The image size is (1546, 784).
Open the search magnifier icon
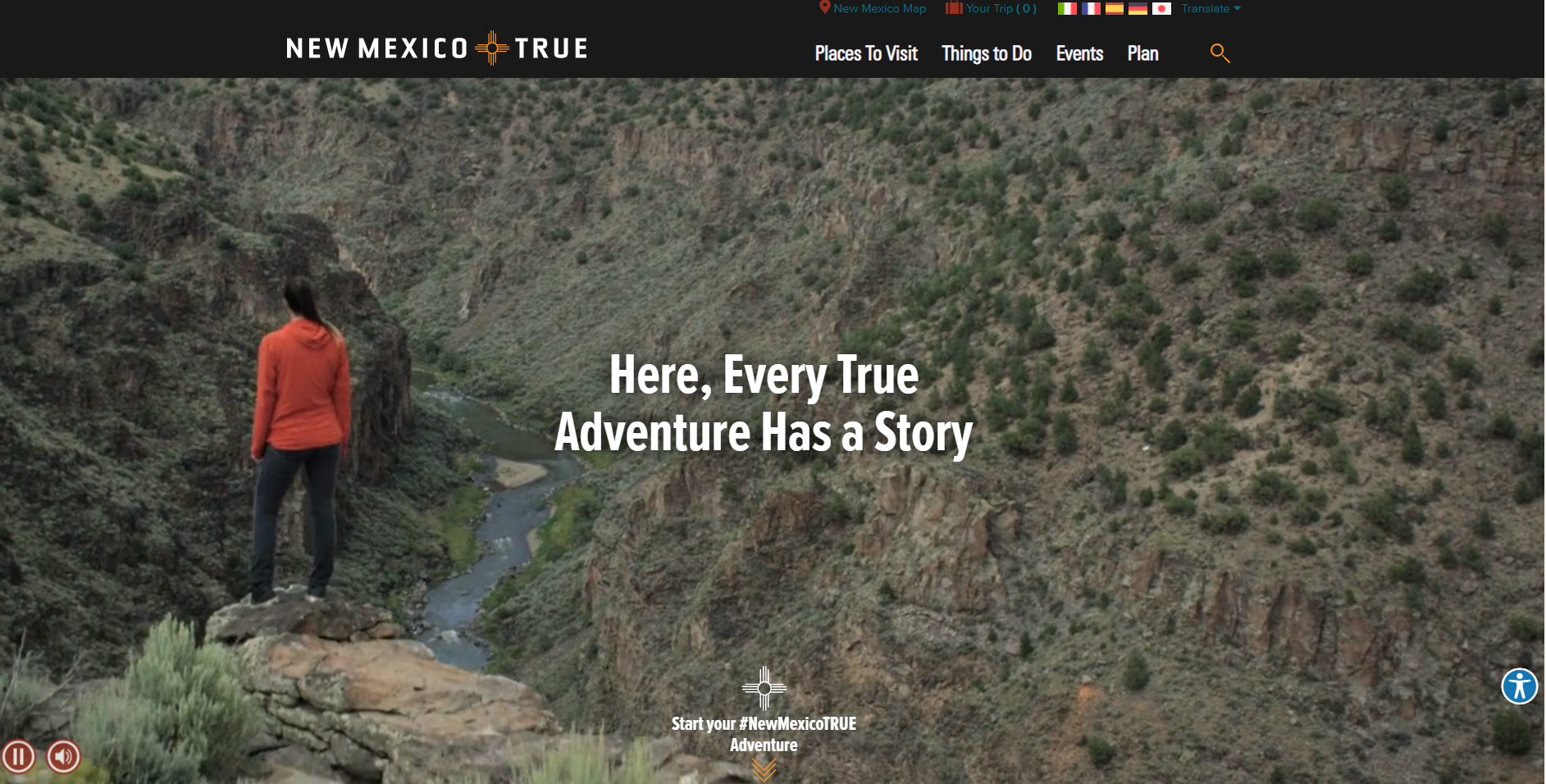[x=1220, y=53]
